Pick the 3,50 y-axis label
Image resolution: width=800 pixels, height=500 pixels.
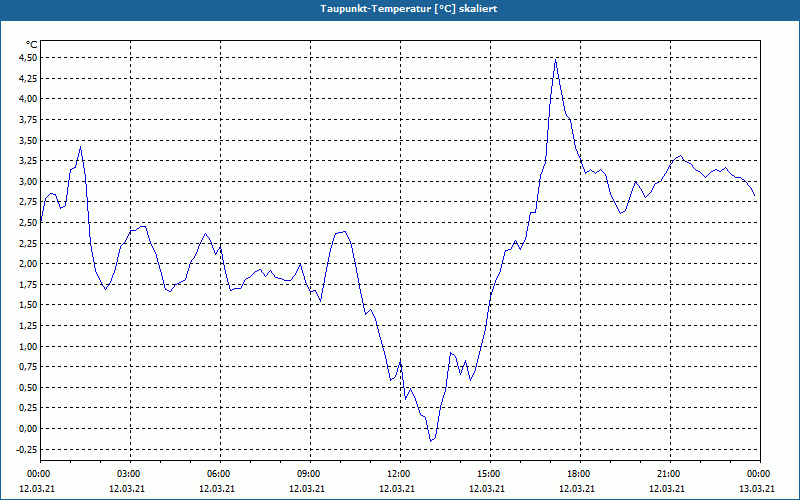tap(29, 140)
